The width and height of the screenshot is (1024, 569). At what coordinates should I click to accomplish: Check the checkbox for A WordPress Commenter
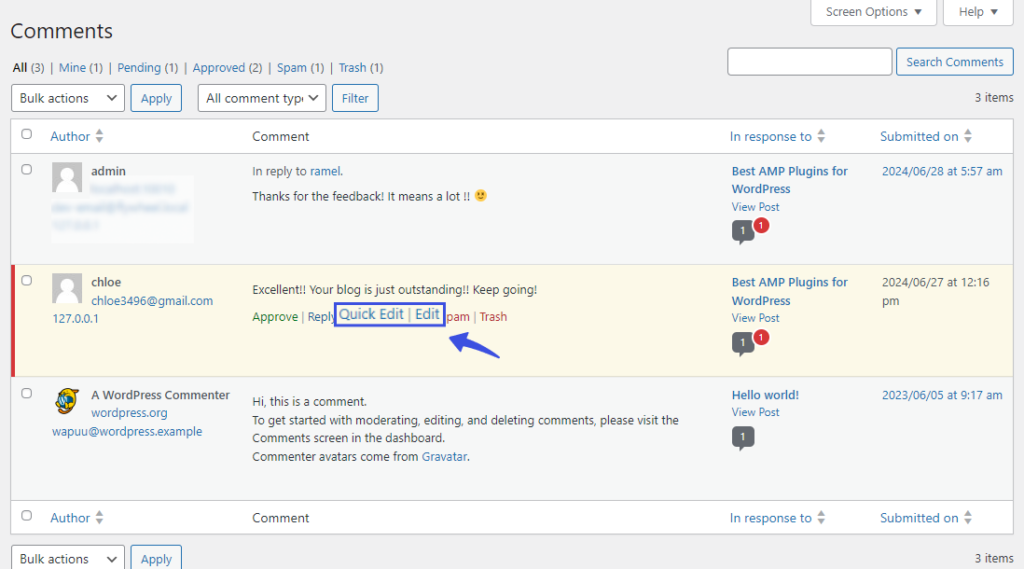[x=26, y=393]
